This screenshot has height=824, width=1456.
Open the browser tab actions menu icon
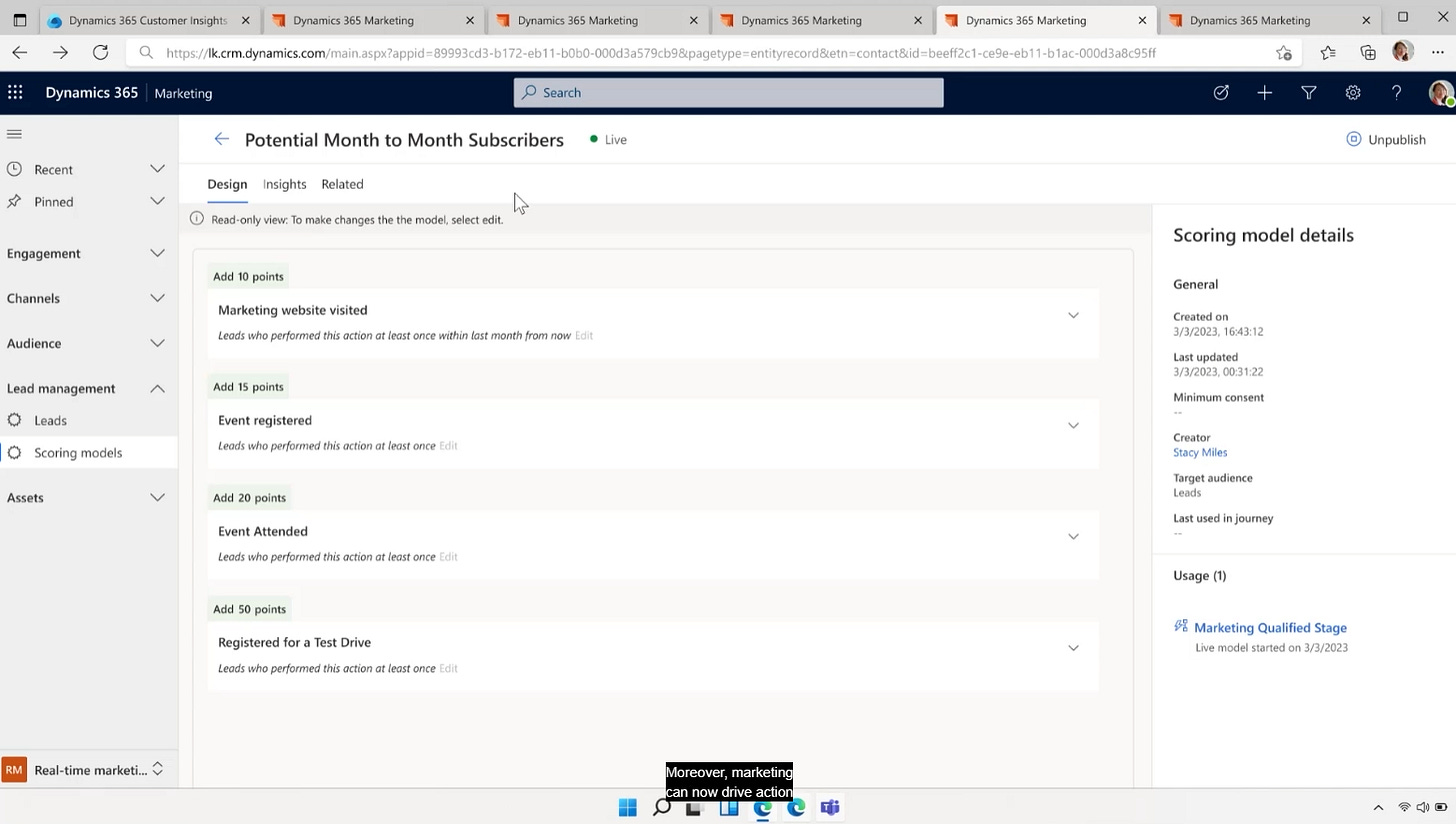click(19, 20)
